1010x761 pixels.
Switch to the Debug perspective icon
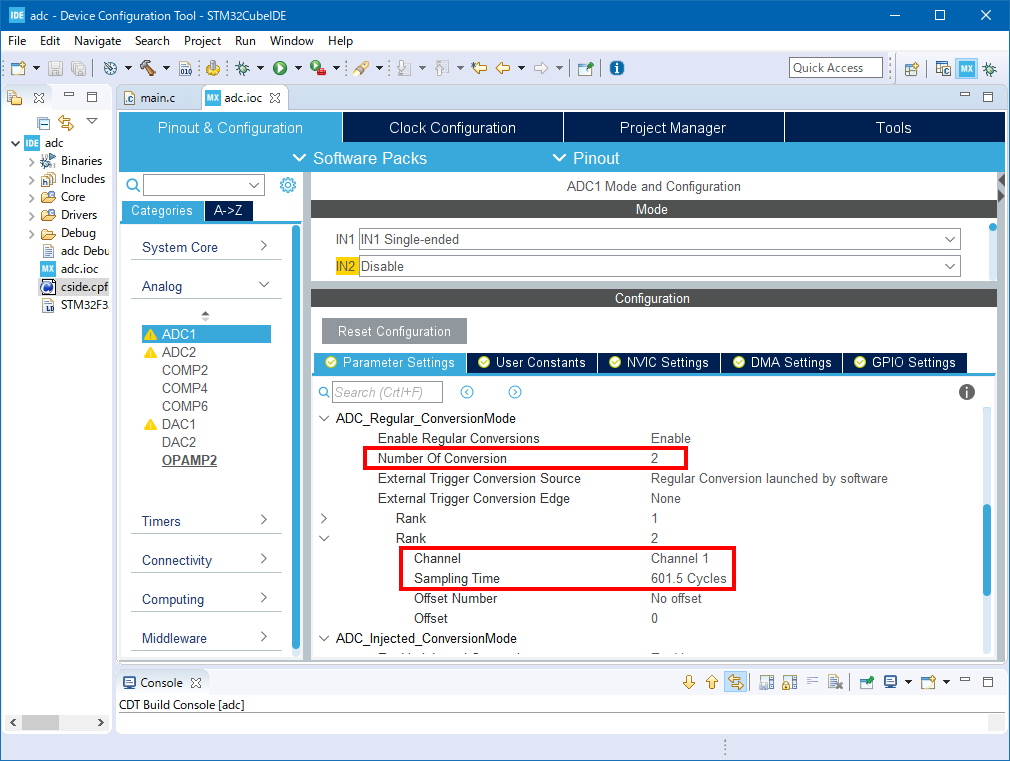[x=990, y=68]
